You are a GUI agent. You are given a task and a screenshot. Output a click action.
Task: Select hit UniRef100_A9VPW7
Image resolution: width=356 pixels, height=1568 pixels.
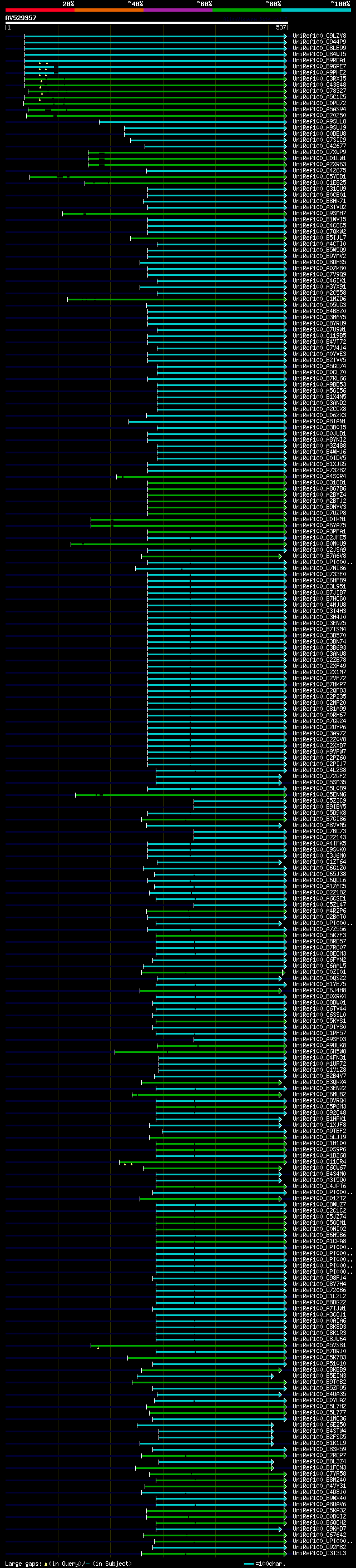pyautogui.click(x=319, y=752)
